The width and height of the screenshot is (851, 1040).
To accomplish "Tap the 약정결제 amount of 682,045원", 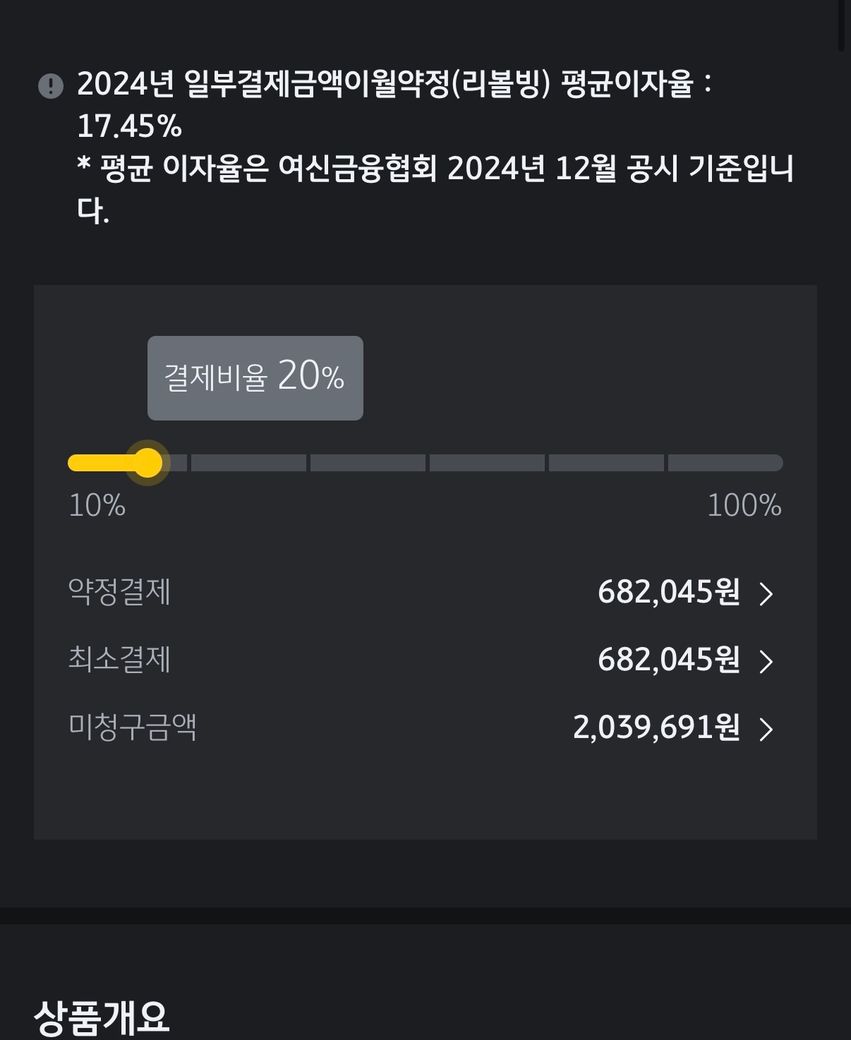I will [668, 593].
